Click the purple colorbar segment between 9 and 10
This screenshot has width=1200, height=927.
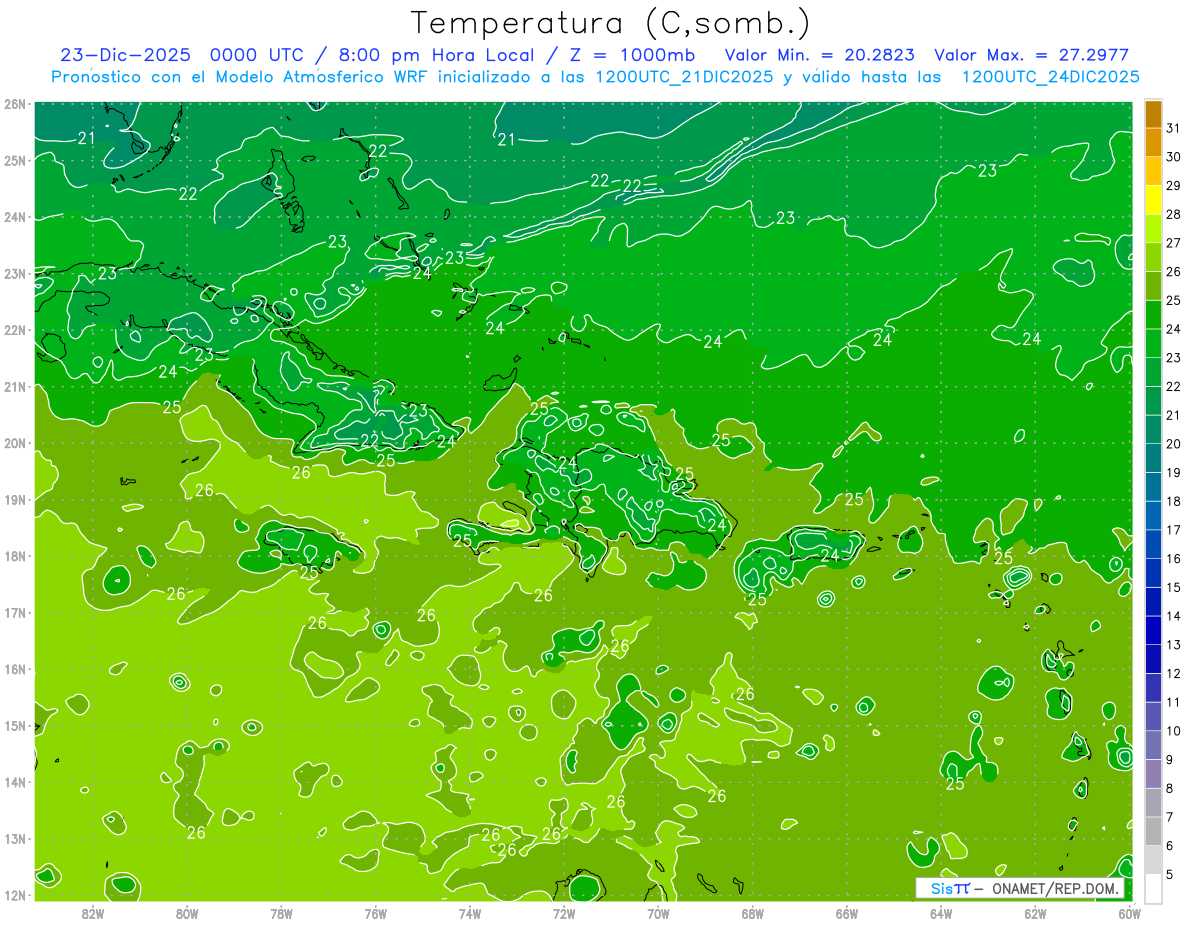[1153, 746]
